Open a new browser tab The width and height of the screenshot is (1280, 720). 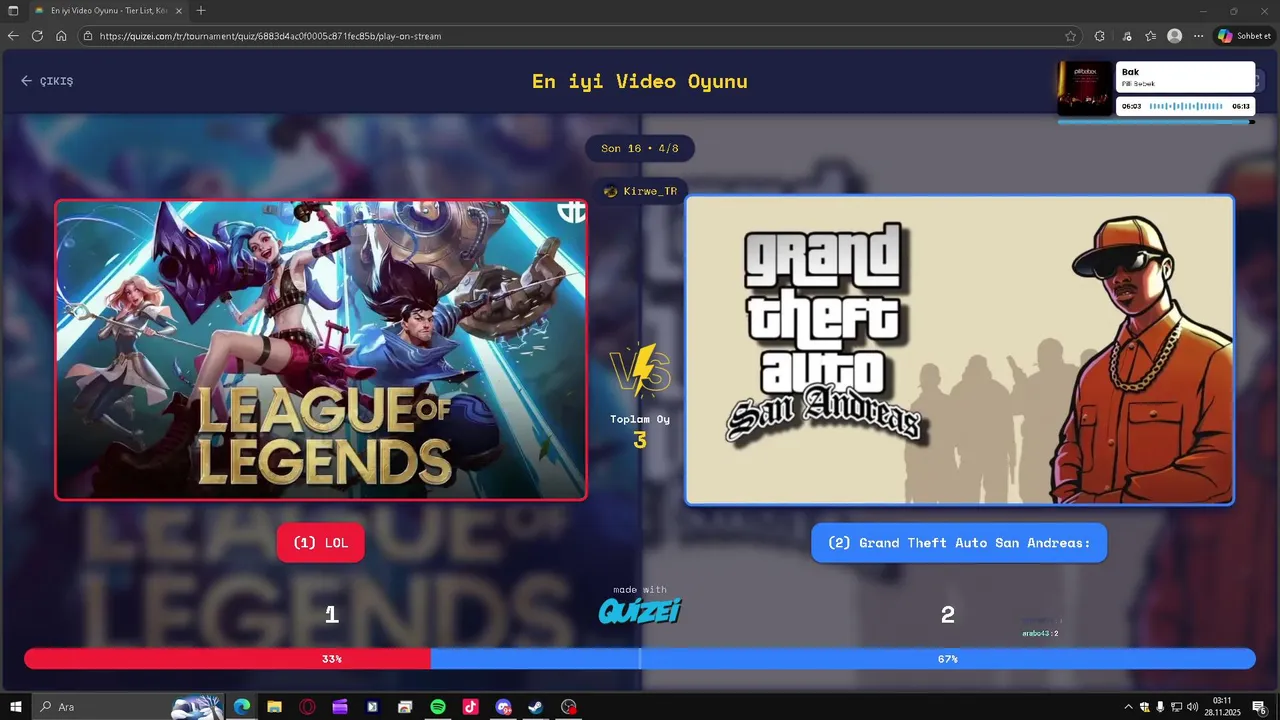pyautogui.click(x=201, y=11)
